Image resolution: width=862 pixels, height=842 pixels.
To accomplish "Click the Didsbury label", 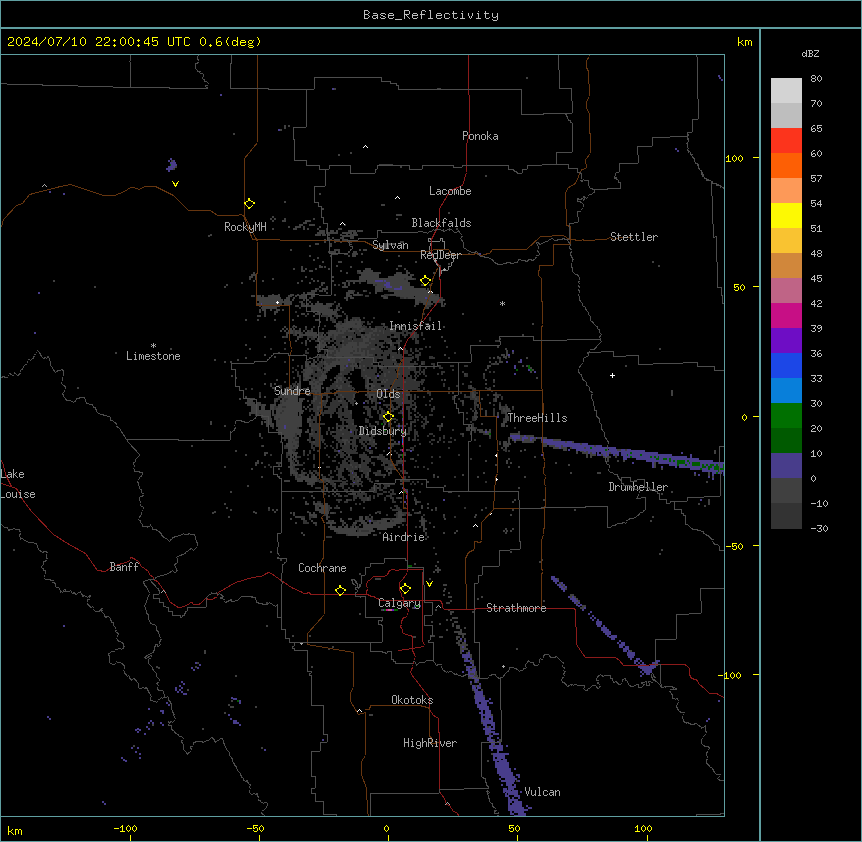I will click(383, 431).
